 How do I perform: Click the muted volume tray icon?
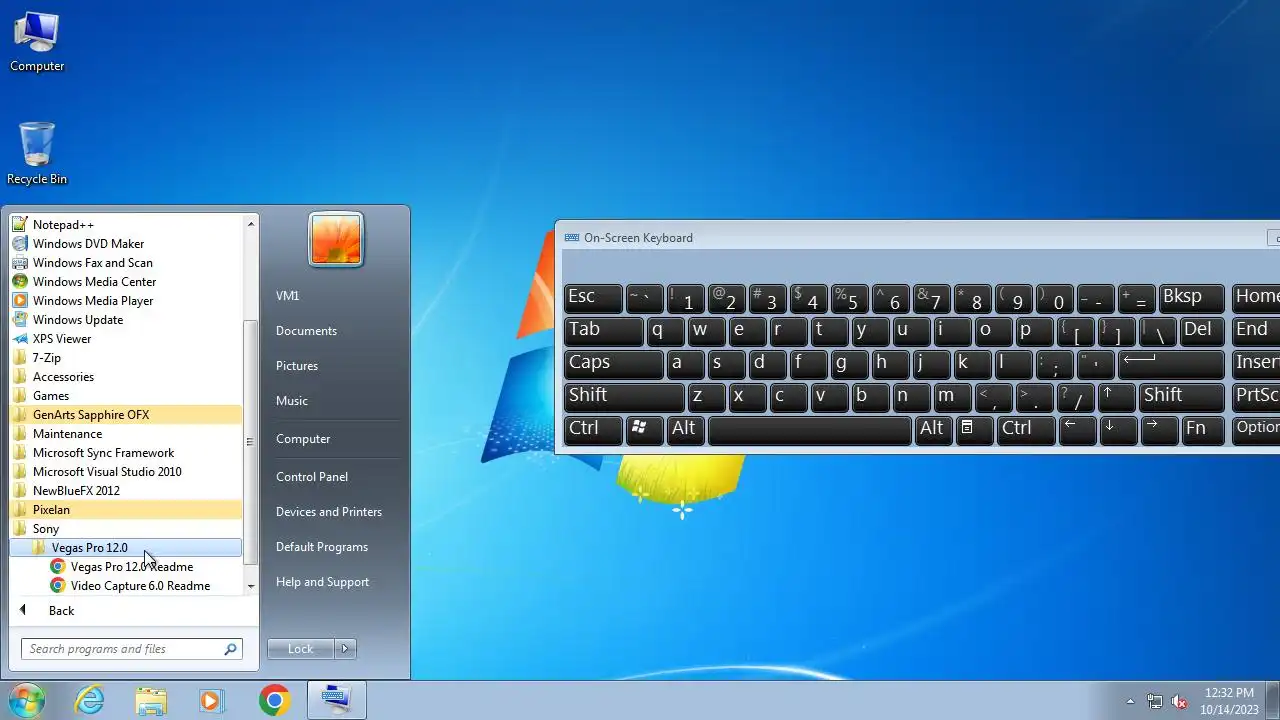coord(1179,701)
